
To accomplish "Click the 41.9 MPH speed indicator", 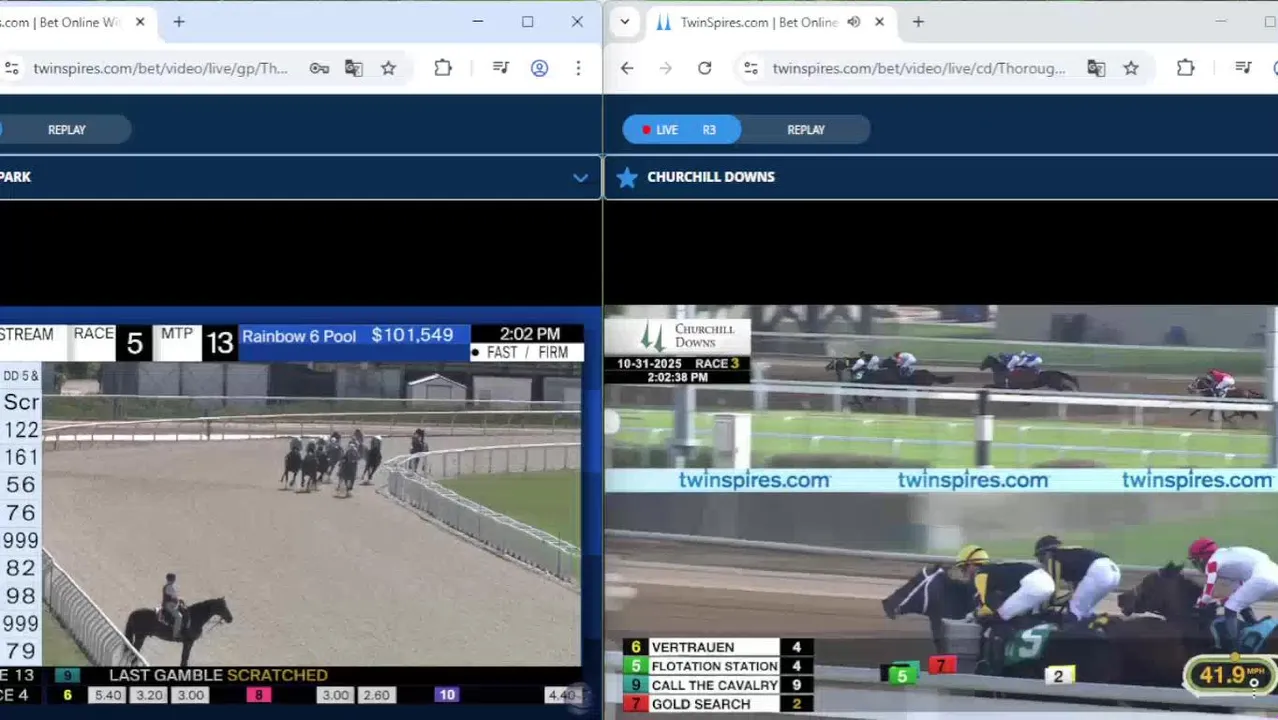I will coord(1231,675).
